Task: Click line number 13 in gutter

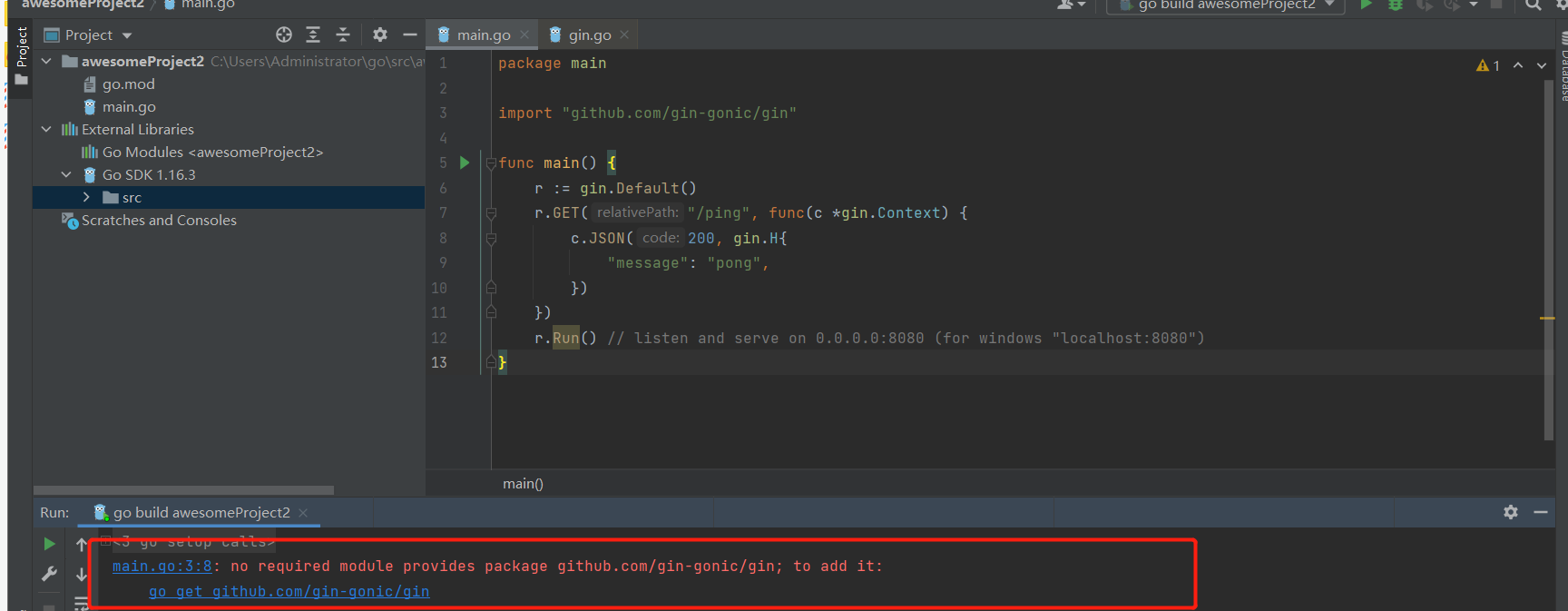Action: [x=439, y=362]
